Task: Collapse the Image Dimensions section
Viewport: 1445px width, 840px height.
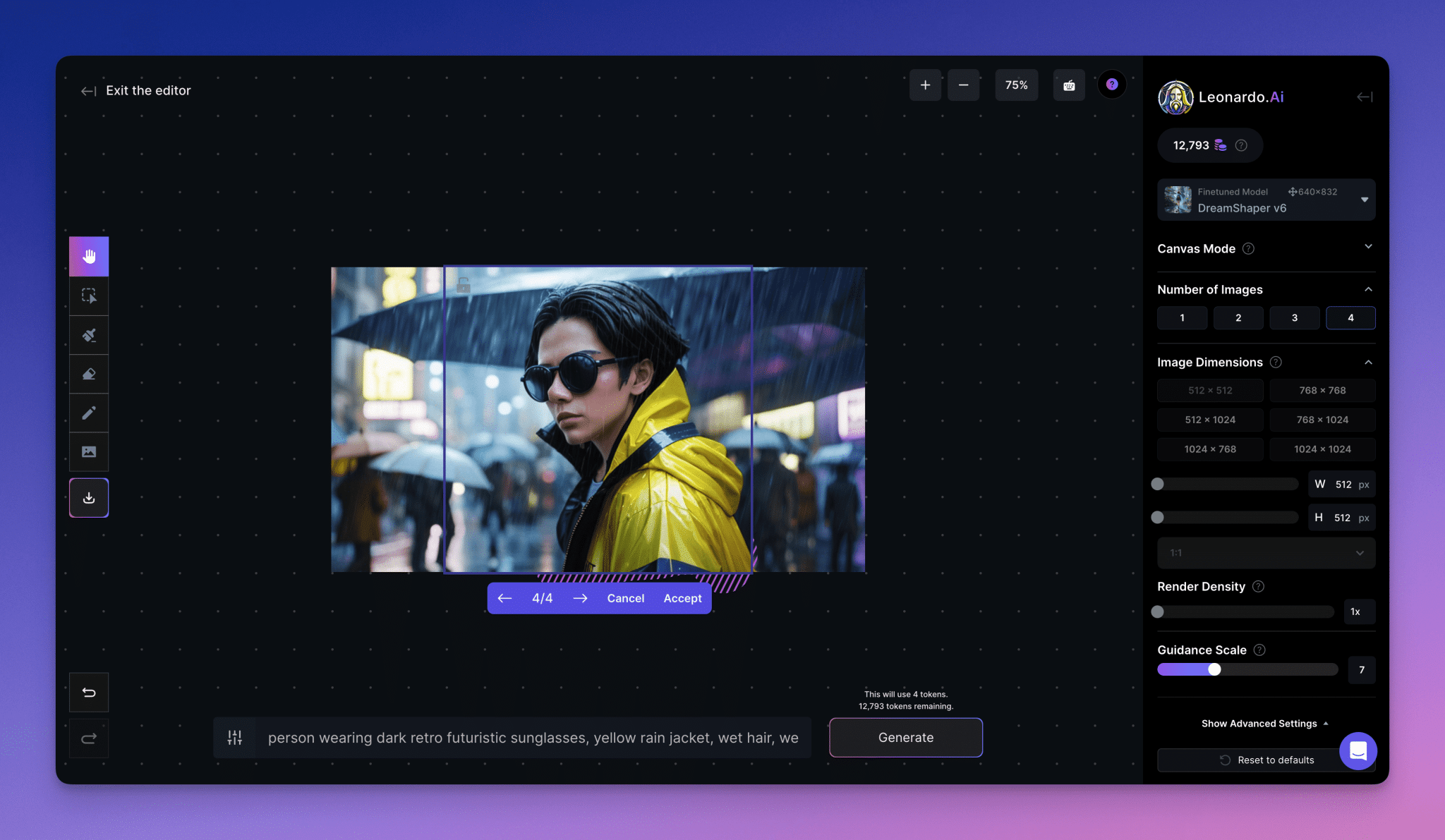Action: (x=1368, y=362)
